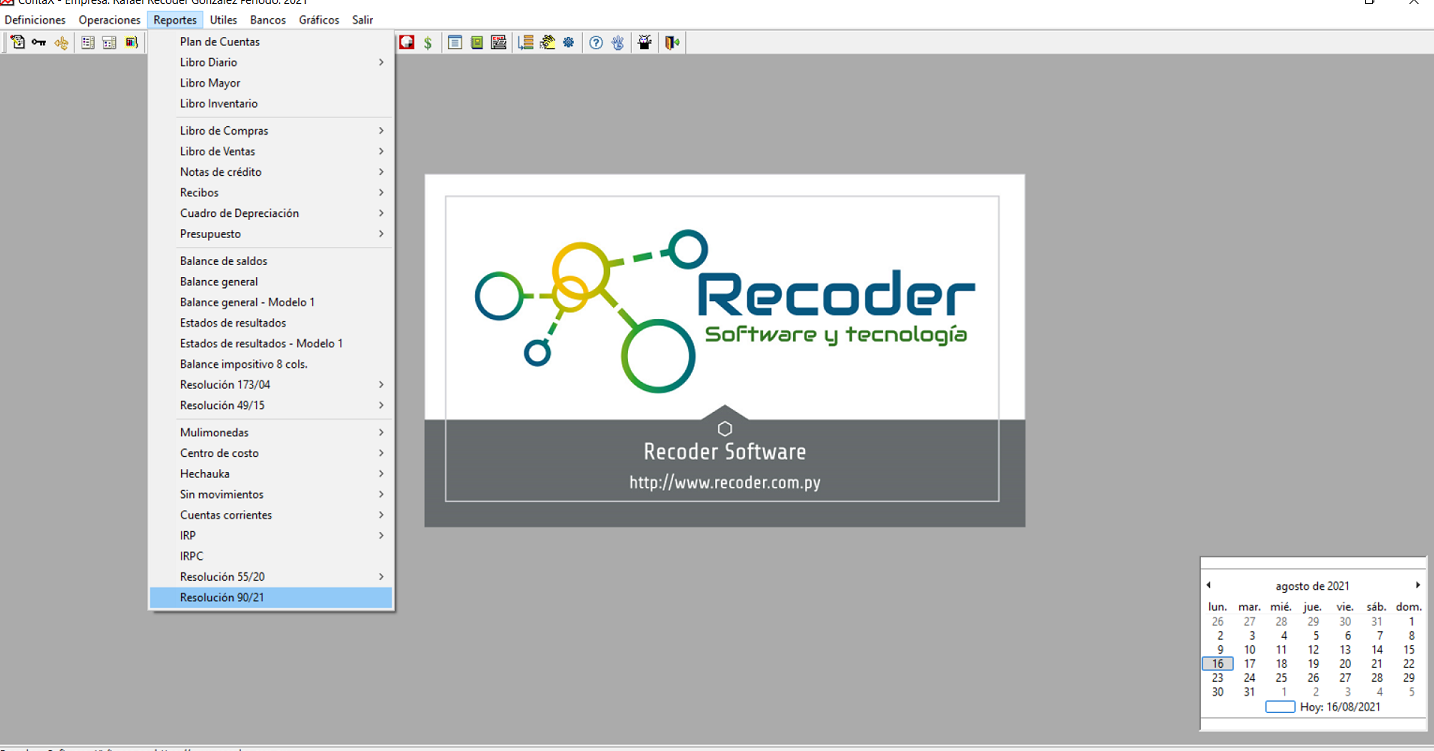Open the Gráficos menu

(319, 20)
